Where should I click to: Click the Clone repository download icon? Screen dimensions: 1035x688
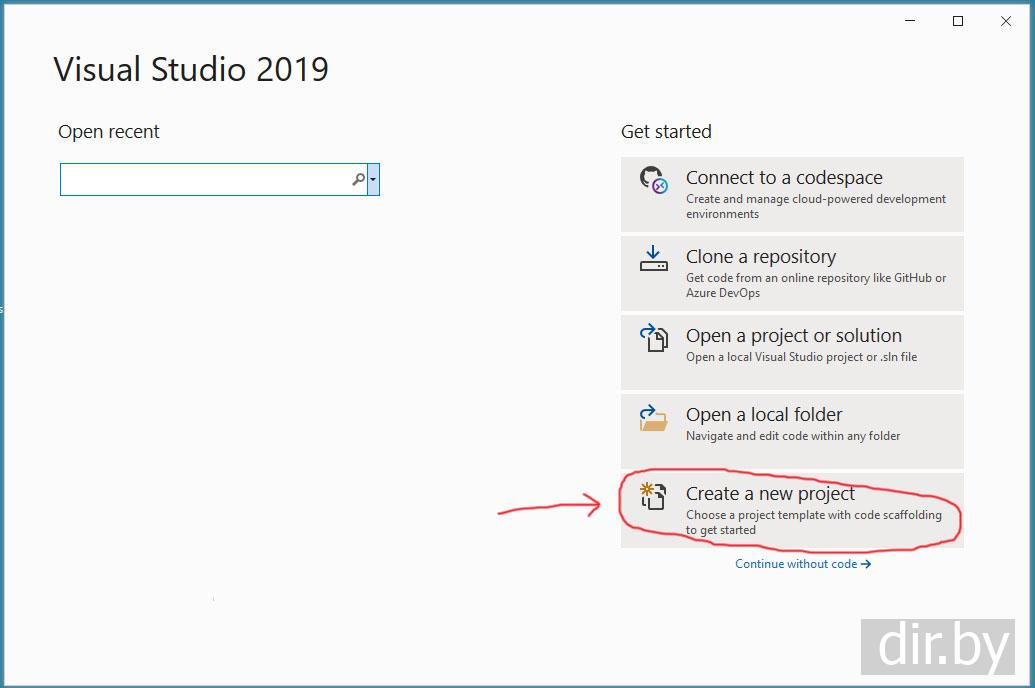[x=653, y=258]
